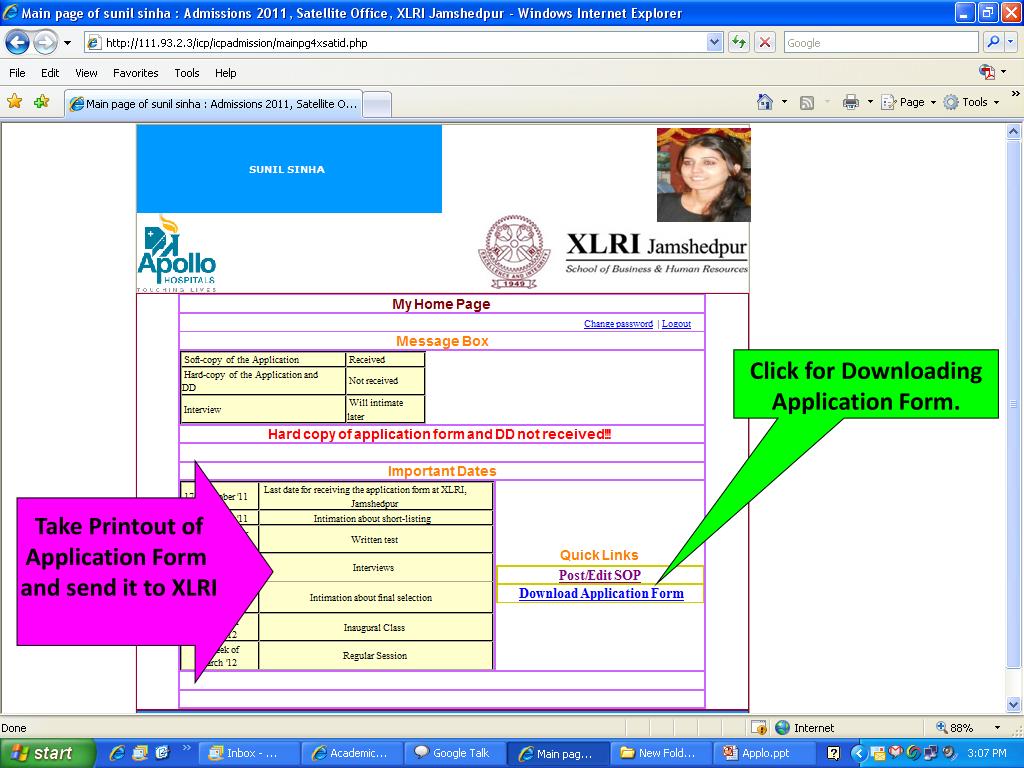This screenshot has width=1024, height=768.
Task: Click 'Inaugural Class' row text
Action: click(x=374, y=628)
